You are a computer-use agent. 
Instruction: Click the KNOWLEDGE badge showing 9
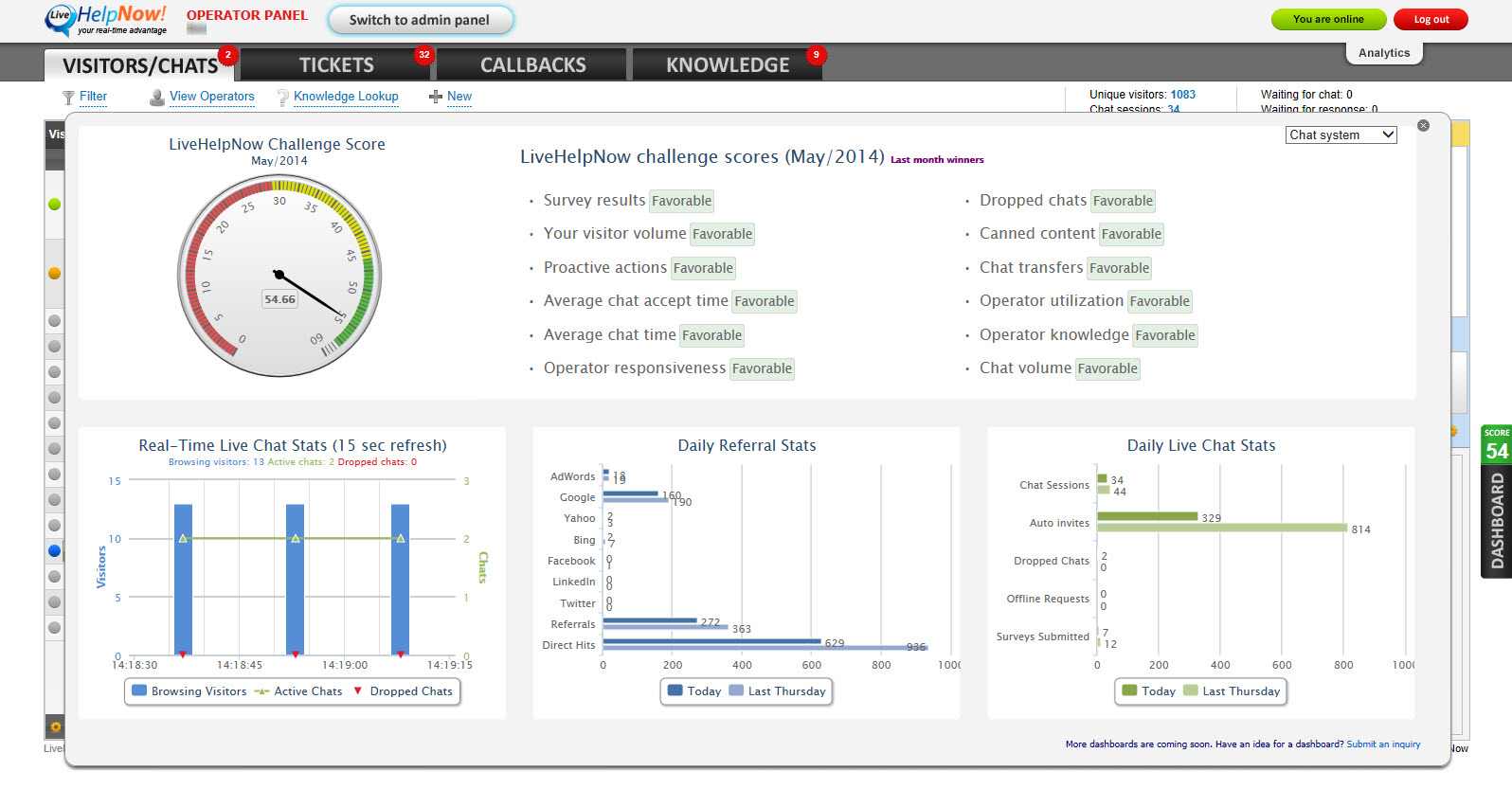click(x=816, y=55)
